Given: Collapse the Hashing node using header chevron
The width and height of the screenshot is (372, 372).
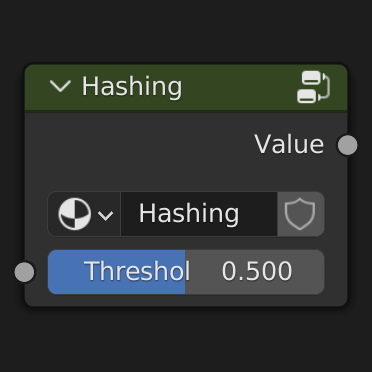Looking at the screenshot, I should [60, 86].
